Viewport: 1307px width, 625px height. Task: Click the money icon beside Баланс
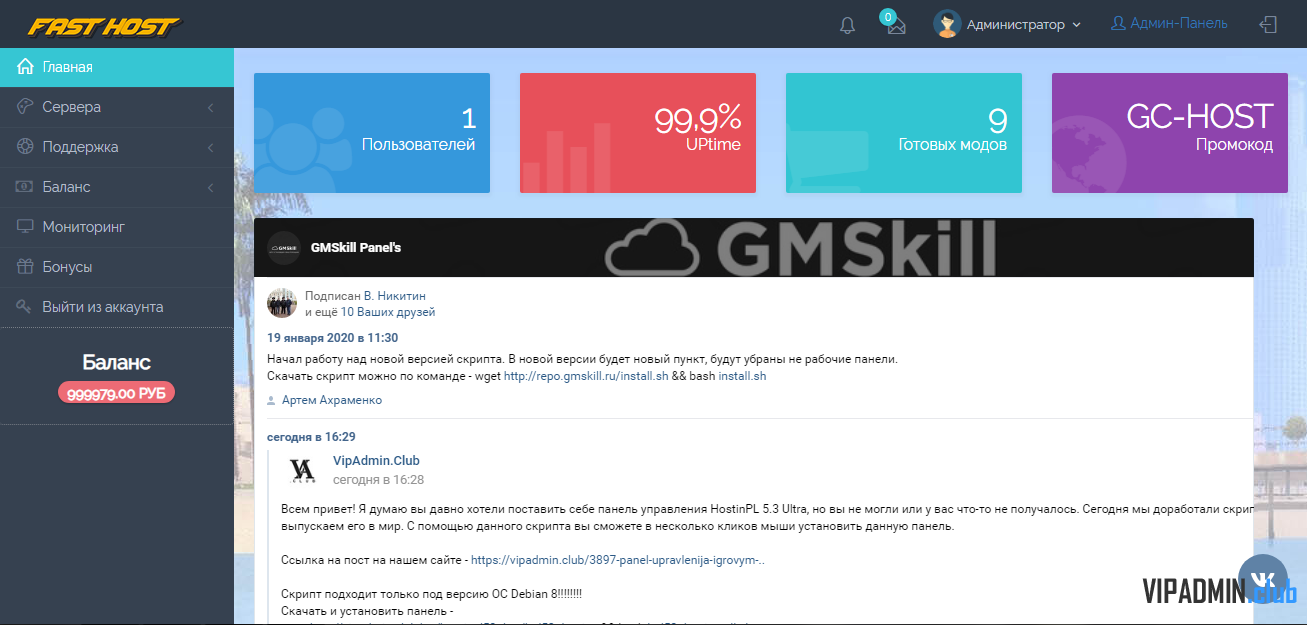(x=26, y=186)
